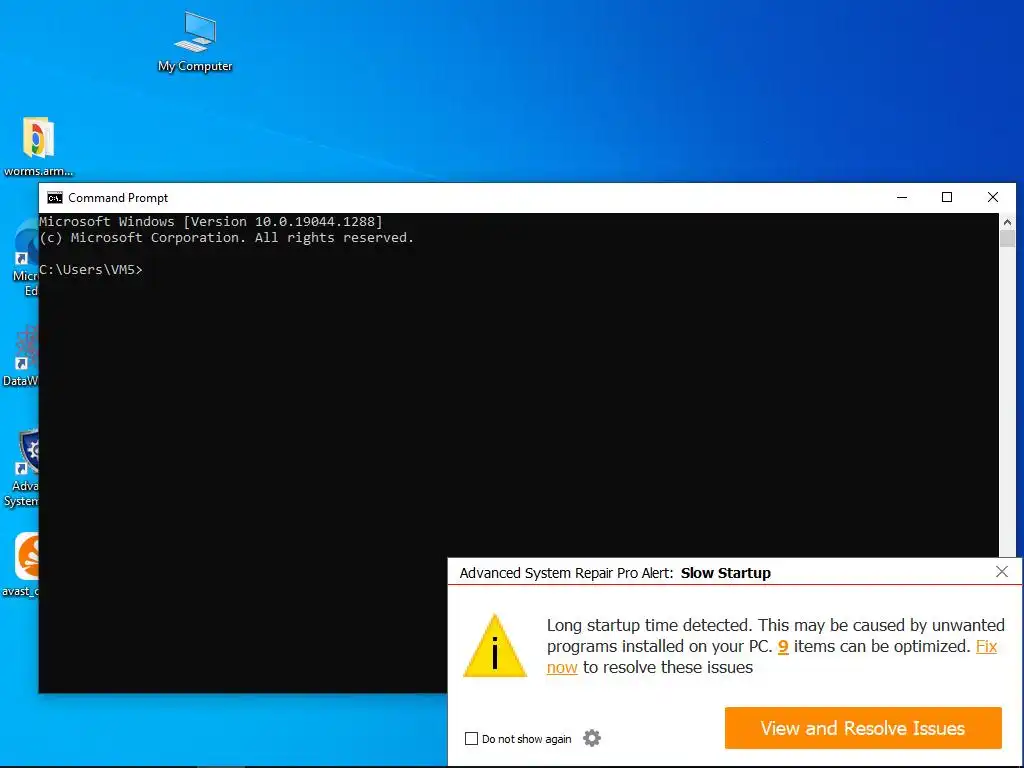Open the My Computer desktop icon
This screenshot has height=768, width=1024.
[195, 42]
